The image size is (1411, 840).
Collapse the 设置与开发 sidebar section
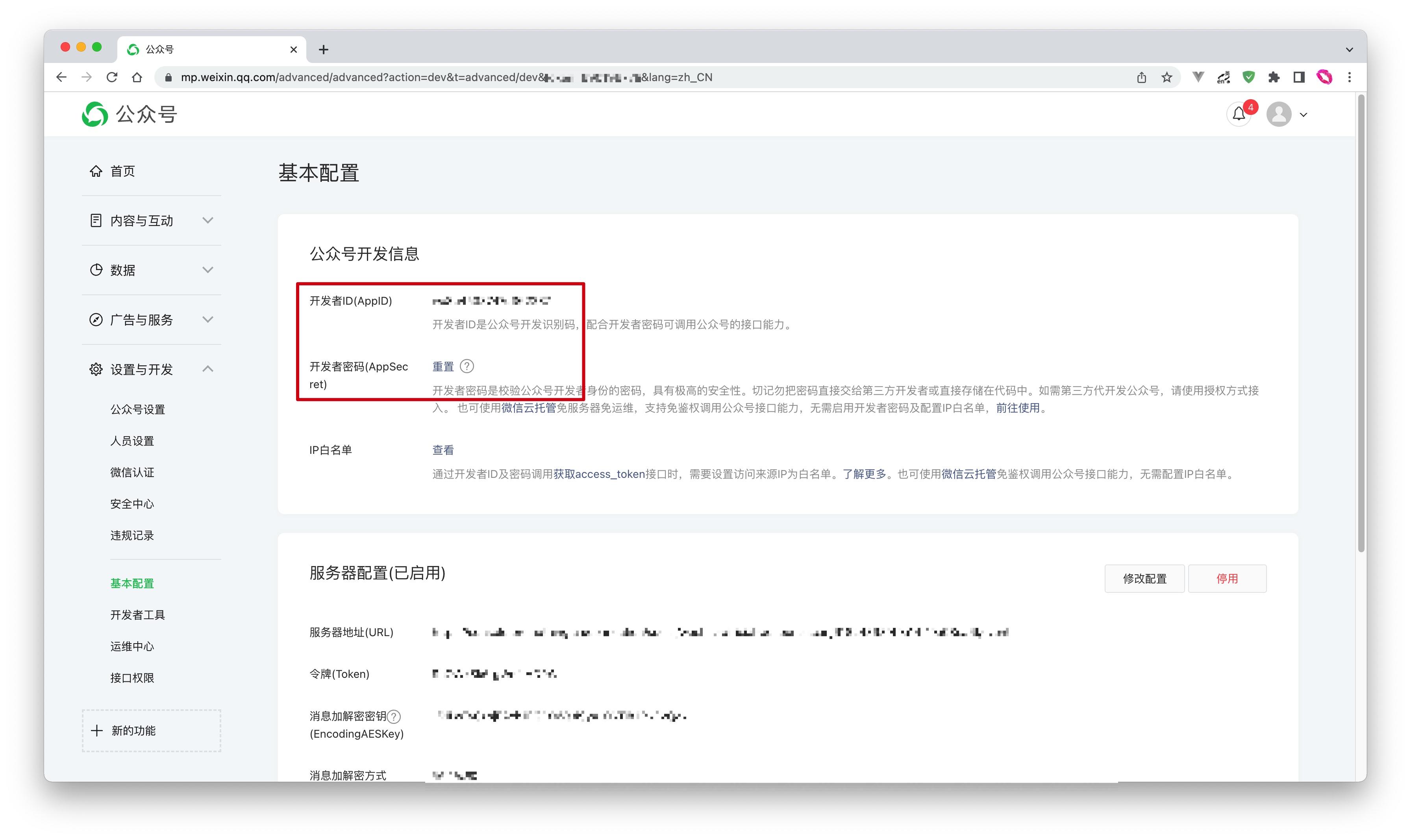click(x=208, y=369)
